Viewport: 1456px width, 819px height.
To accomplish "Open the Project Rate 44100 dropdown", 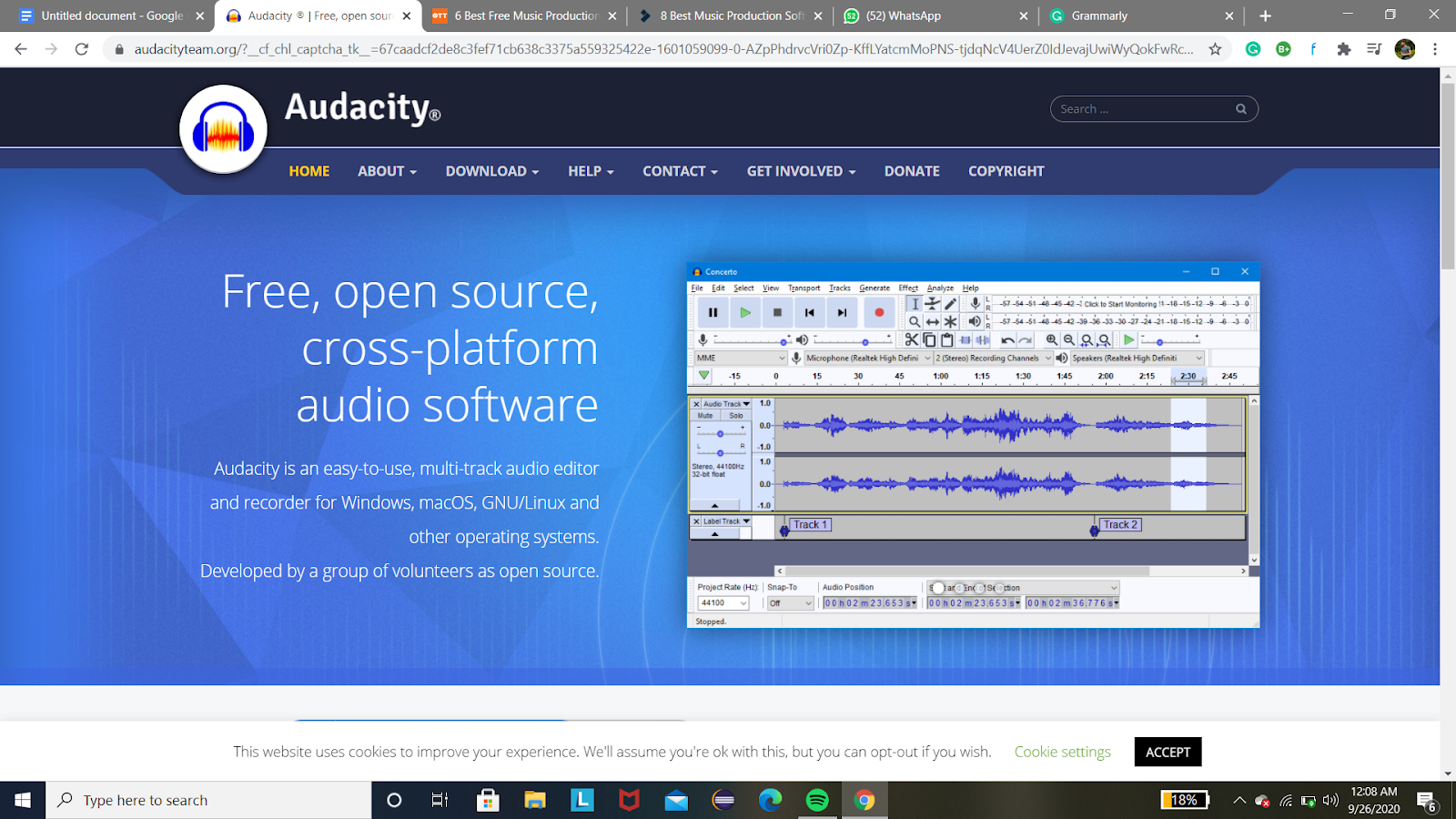I will [723, 603].
